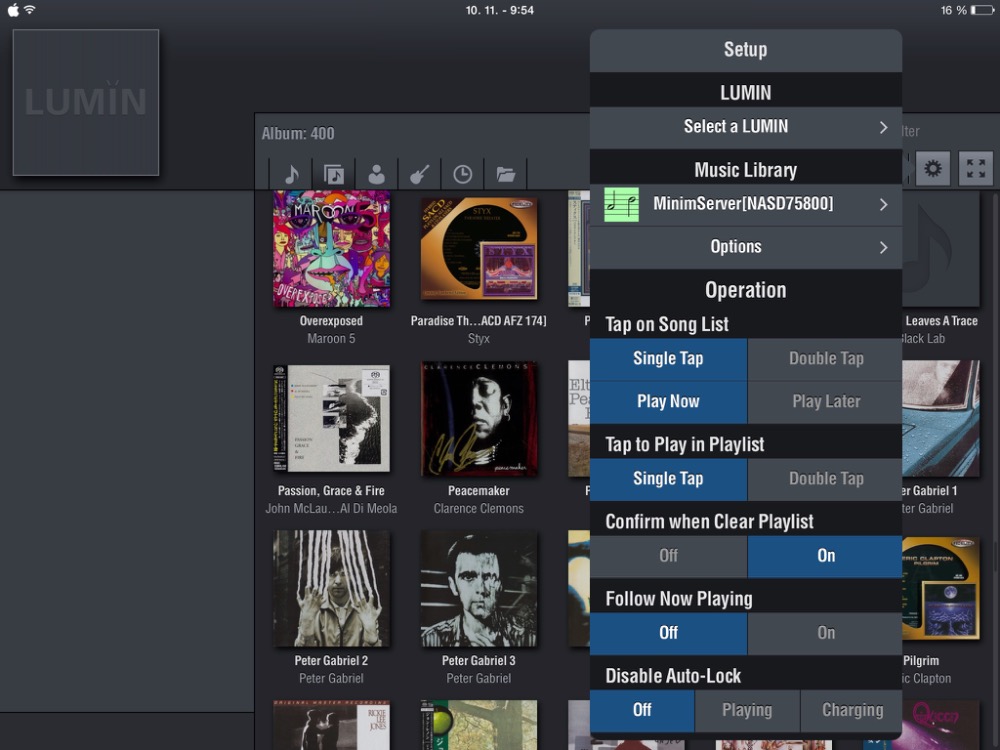The height and width of the screenshot is (750, 1000).
Task: Turn Follow Now Playing On
Action: tap(825, 633)
